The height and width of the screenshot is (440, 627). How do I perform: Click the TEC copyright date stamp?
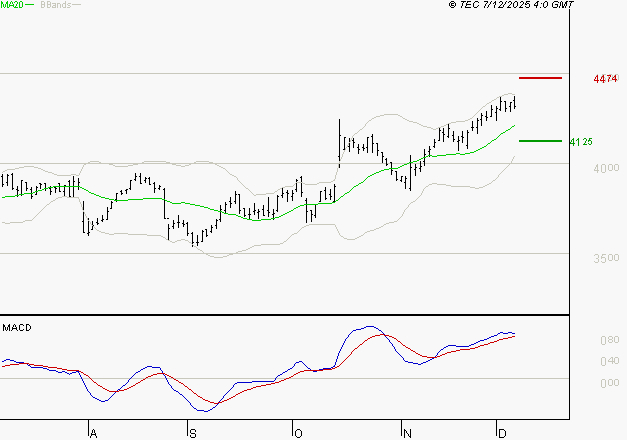pyautogui.click(x=511, y=5)
